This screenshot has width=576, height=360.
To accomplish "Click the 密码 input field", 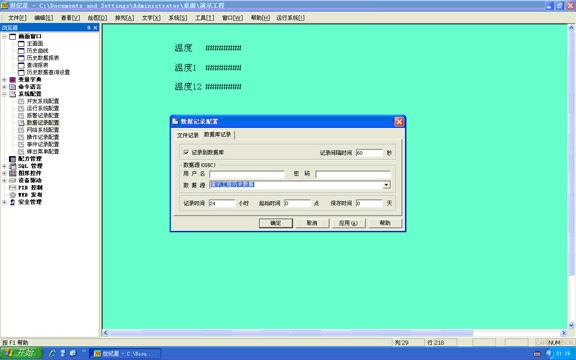I will tap(353, 174).
